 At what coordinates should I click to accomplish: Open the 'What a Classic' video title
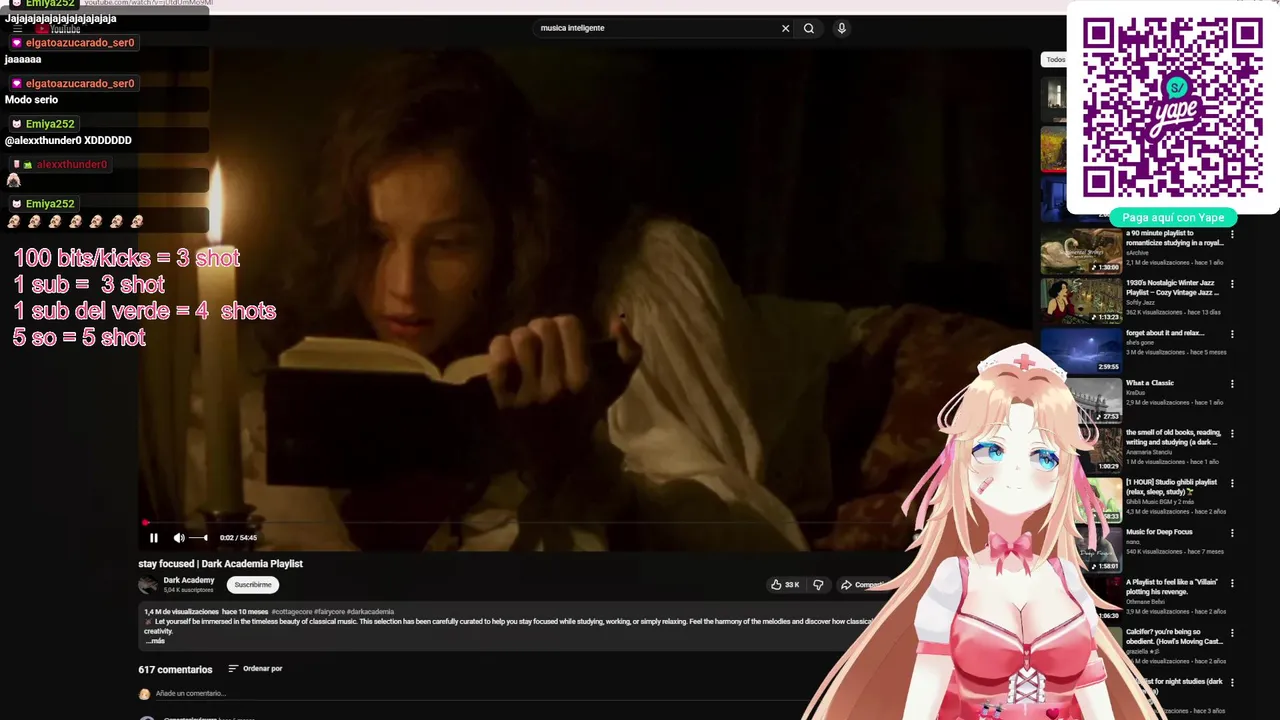[1150, 383]
